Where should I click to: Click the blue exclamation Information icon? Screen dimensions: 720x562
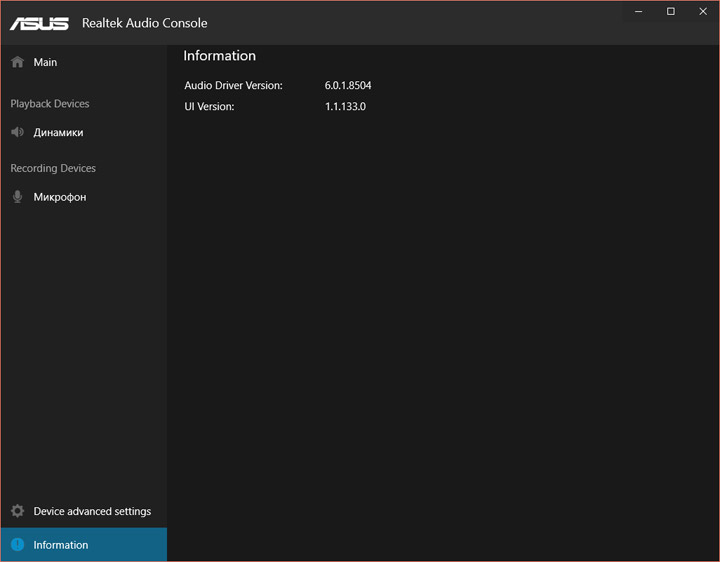click(17, 545)
